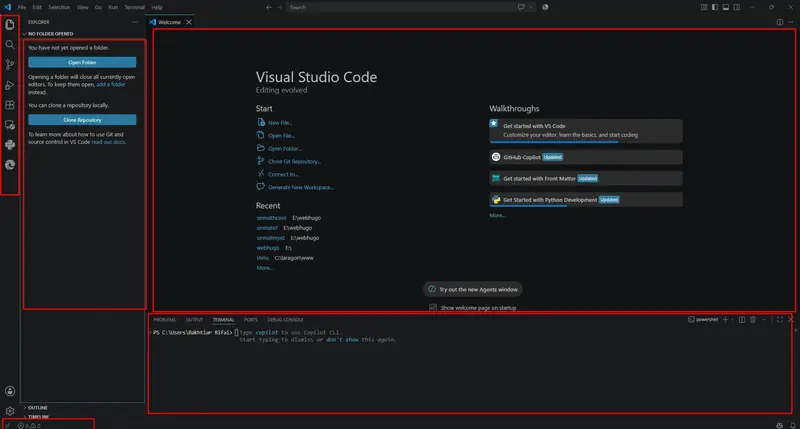Click the Open Folder button in sidebar
Screen dimensions: 800x429
coord(82,62)
